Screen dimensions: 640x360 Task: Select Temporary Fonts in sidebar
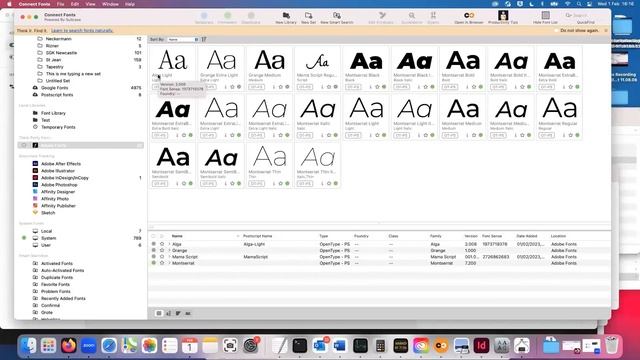(58, 127)
